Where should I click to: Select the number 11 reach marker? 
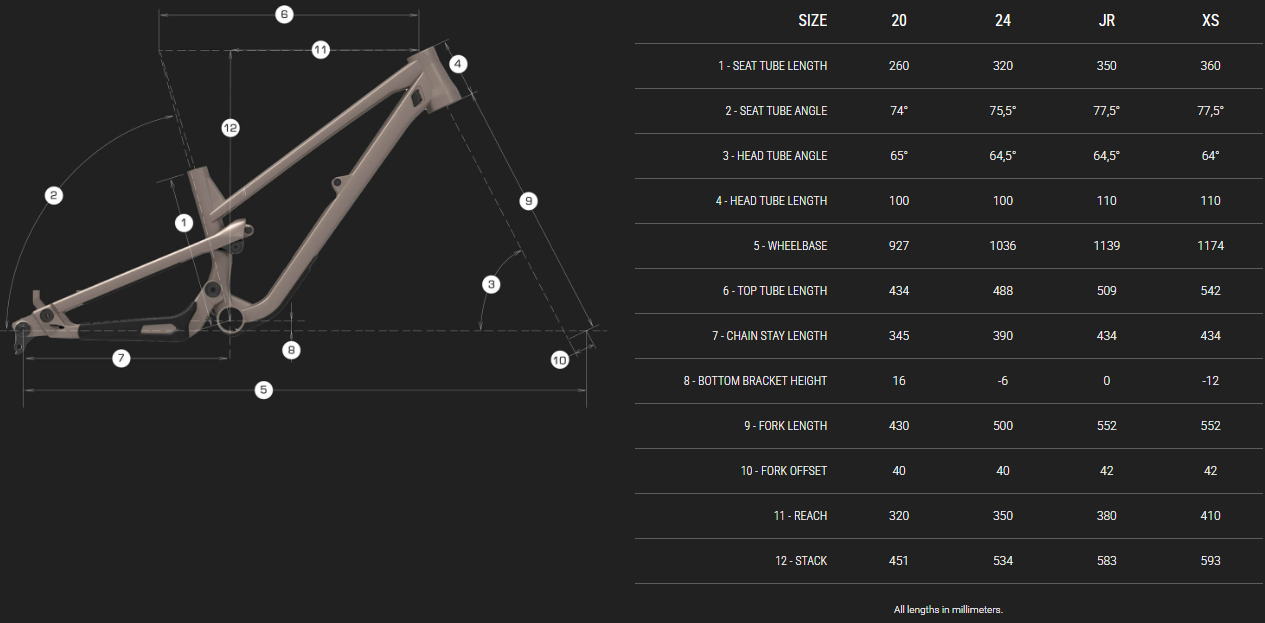coord(320,49)
